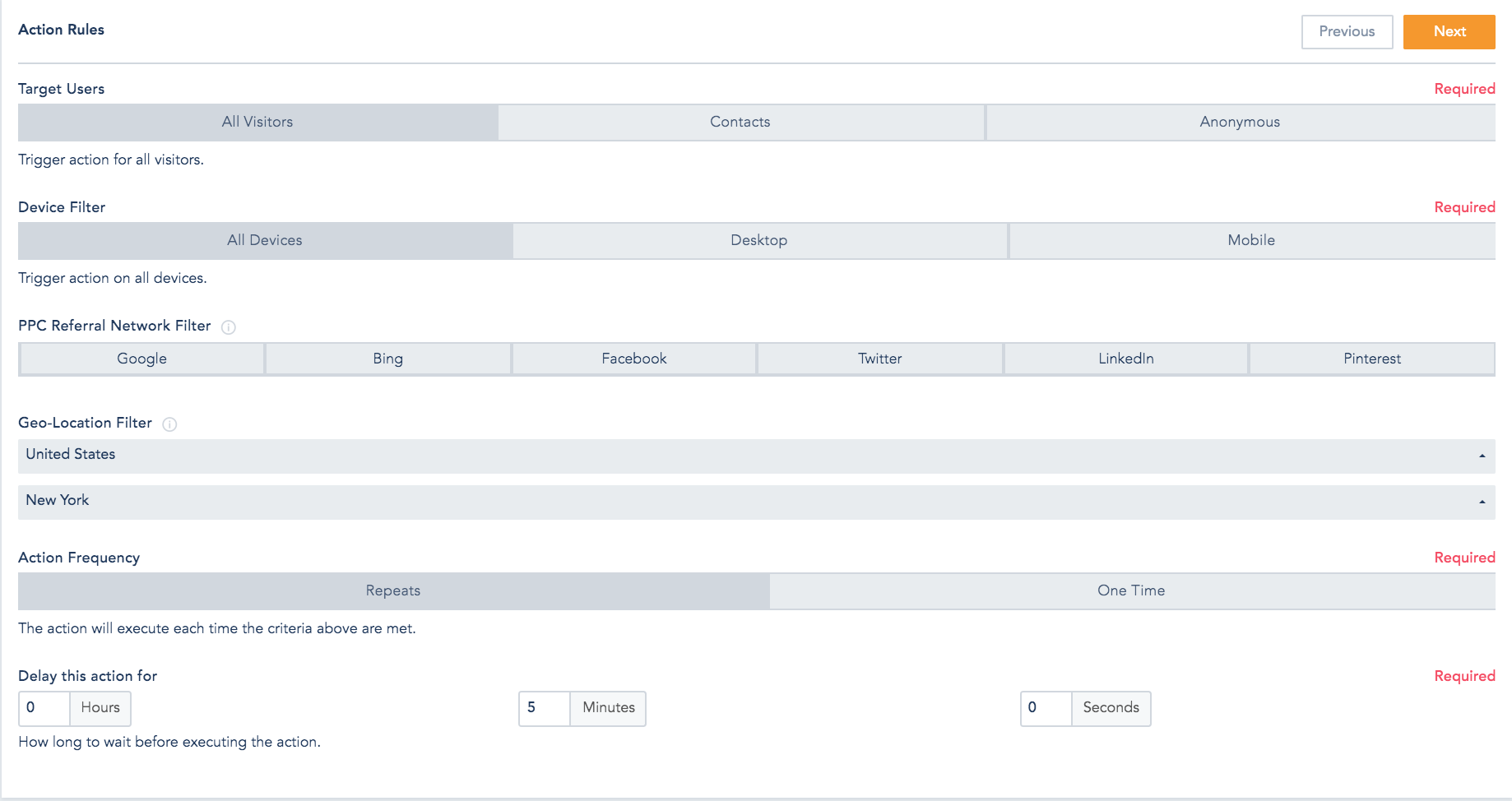
Task: Choose the Desktop device filter
Action: (759, 241)
